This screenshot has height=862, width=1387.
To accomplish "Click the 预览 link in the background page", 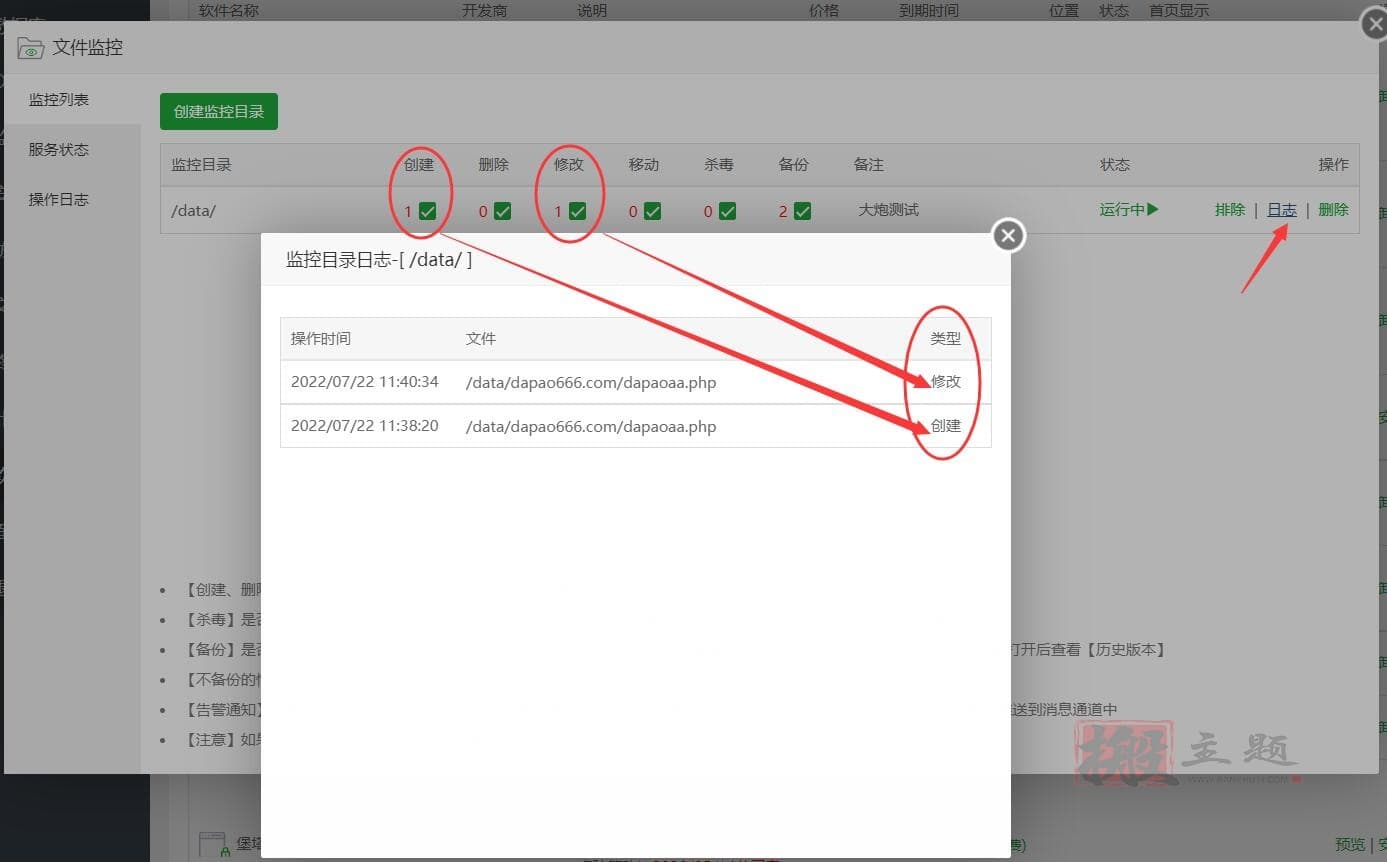I will [1350, 844].
